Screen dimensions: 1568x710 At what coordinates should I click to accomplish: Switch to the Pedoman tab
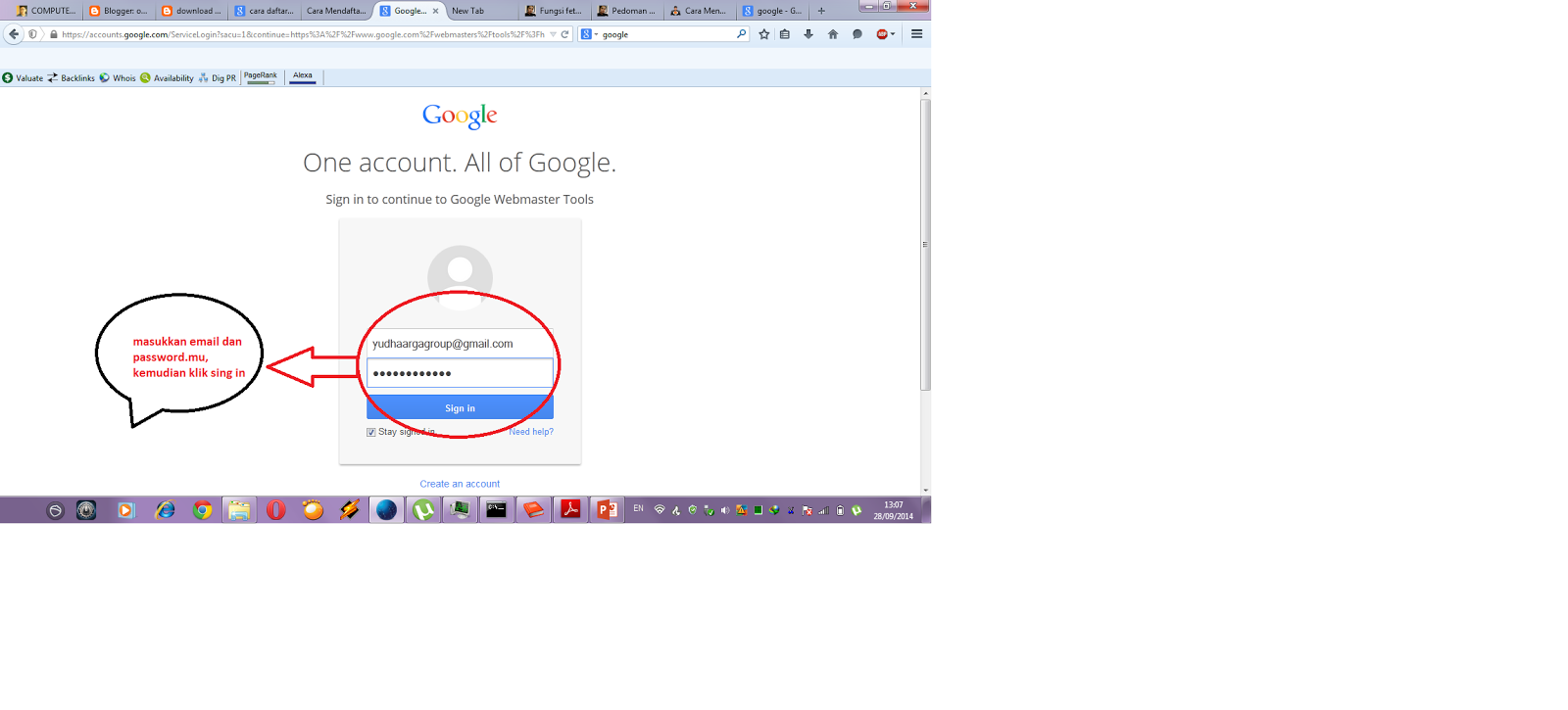click(627, 11)
